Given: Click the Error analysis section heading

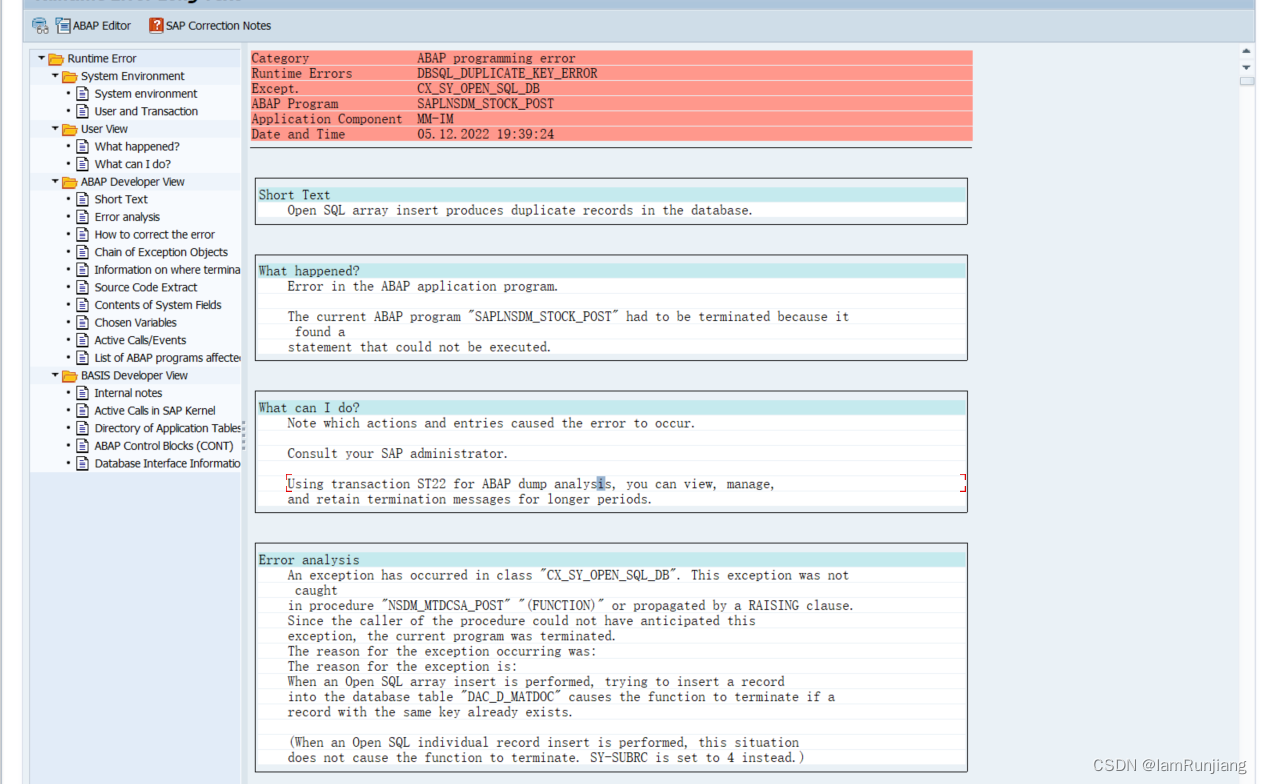Looking at the screenshot, I should [309, 560].
